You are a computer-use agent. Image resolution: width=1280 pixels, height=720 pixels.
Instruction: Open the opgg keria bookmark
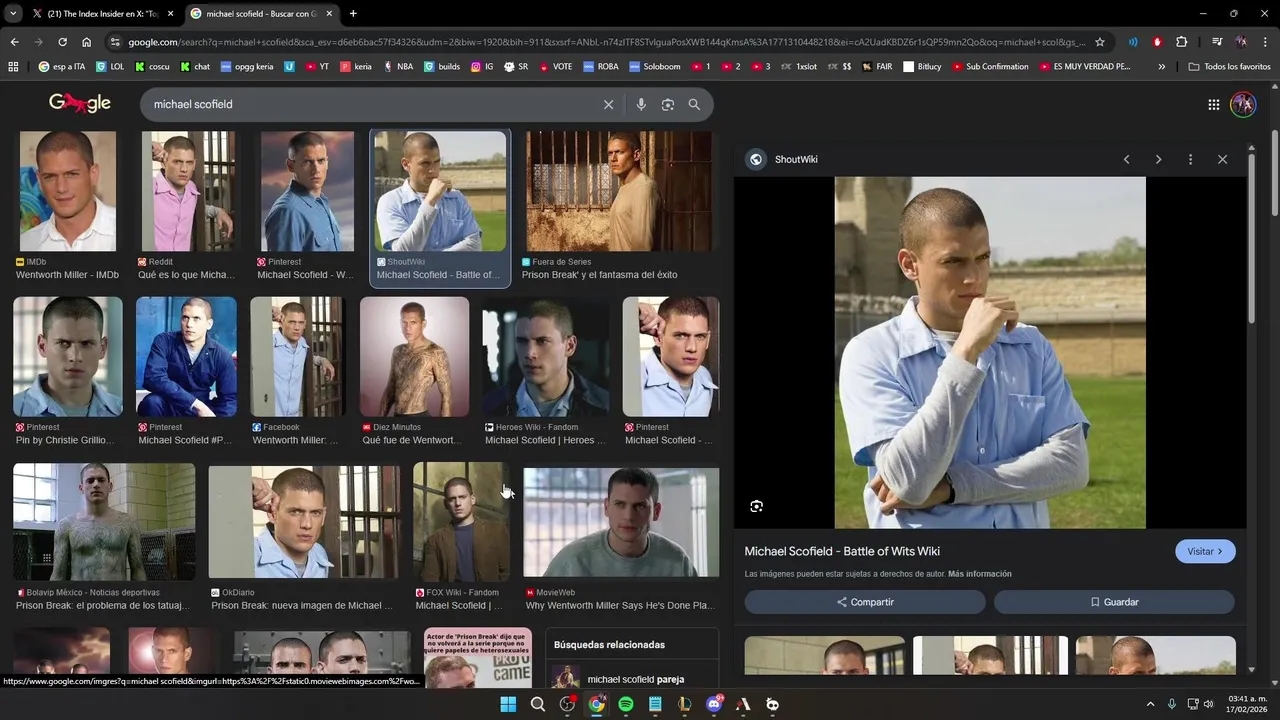247,66
